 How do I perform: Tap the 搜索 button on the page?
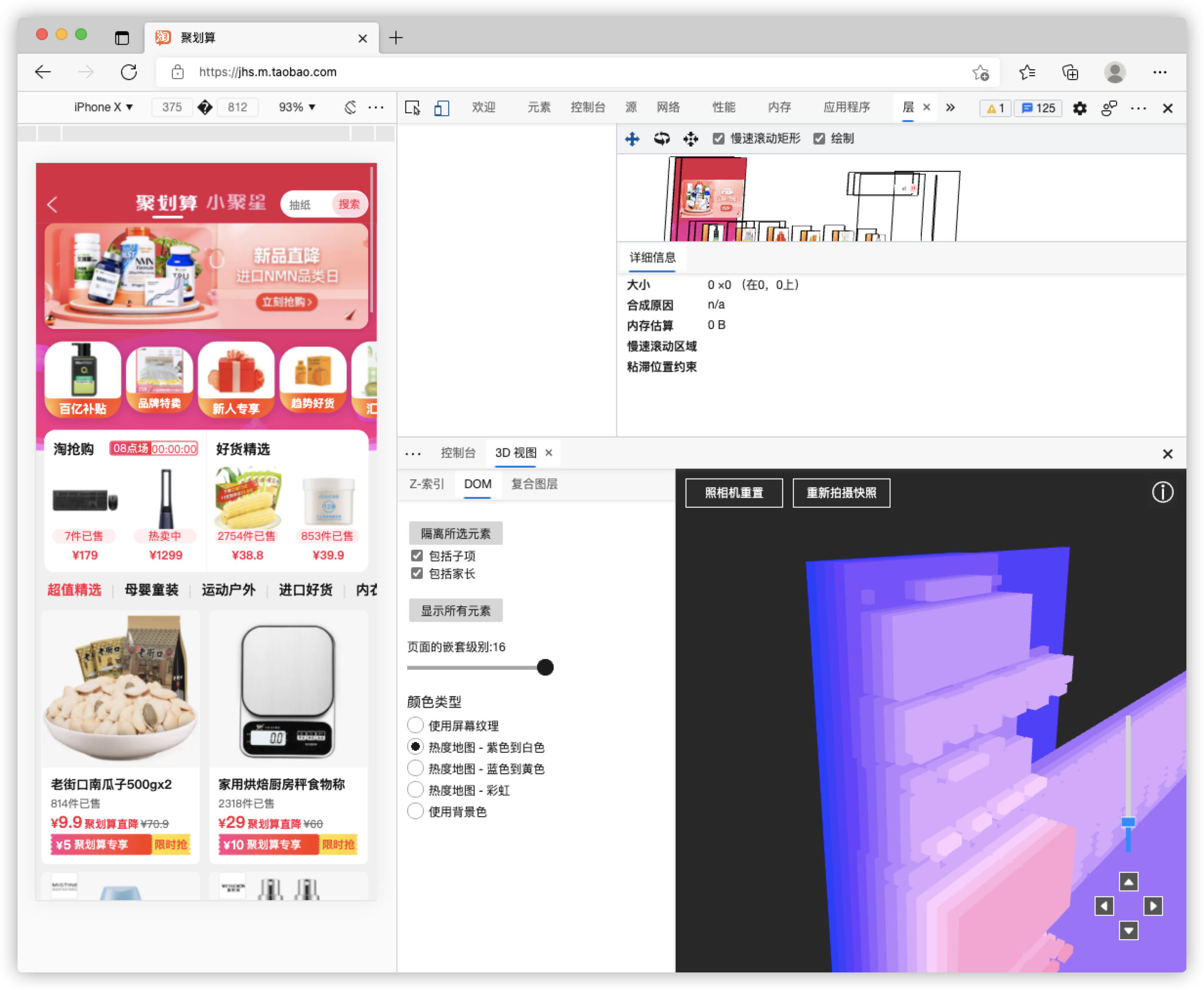(349, 204)
